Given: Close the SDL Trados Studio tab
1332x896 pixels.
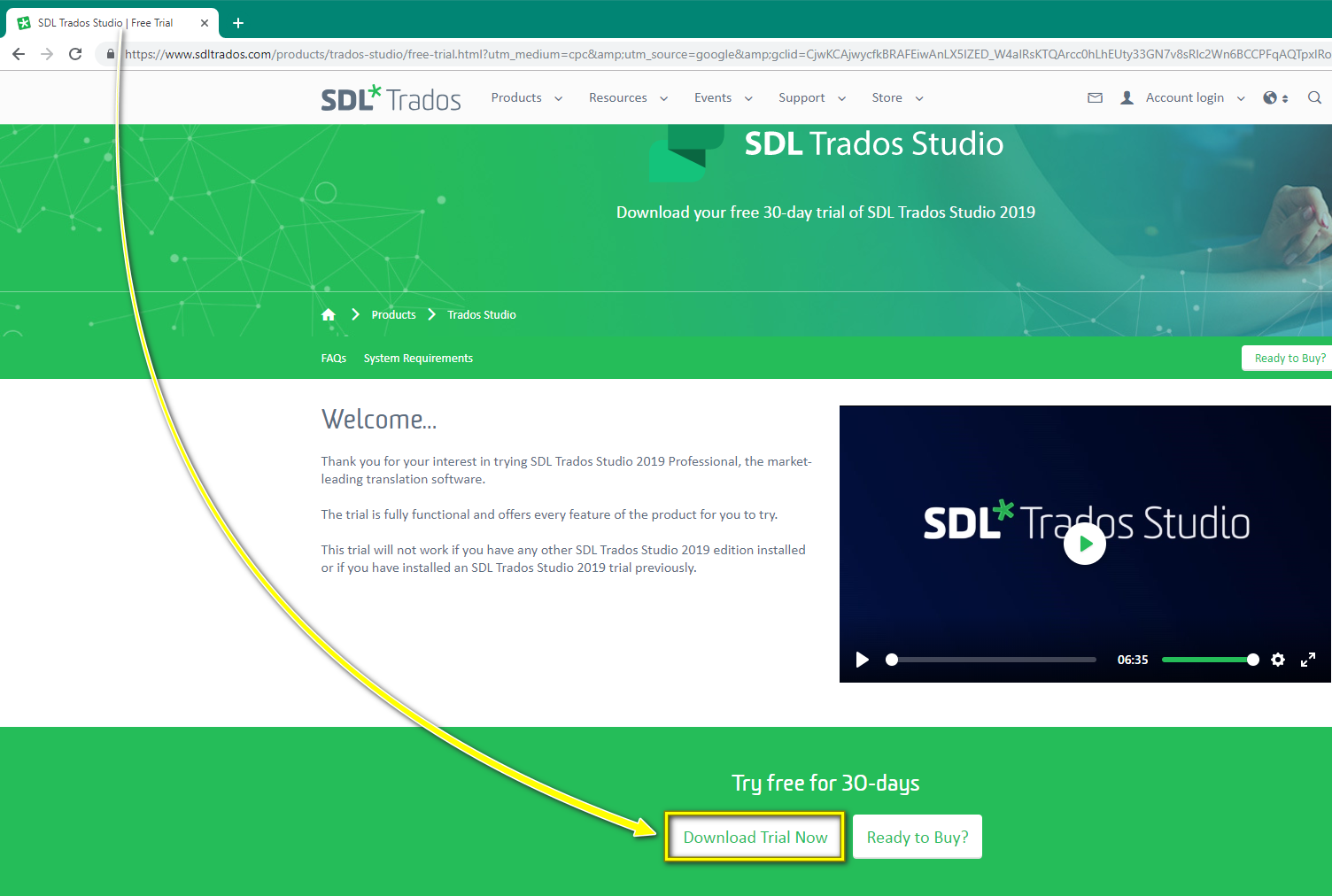Looking at the screenshot, I should click(205, 23).
